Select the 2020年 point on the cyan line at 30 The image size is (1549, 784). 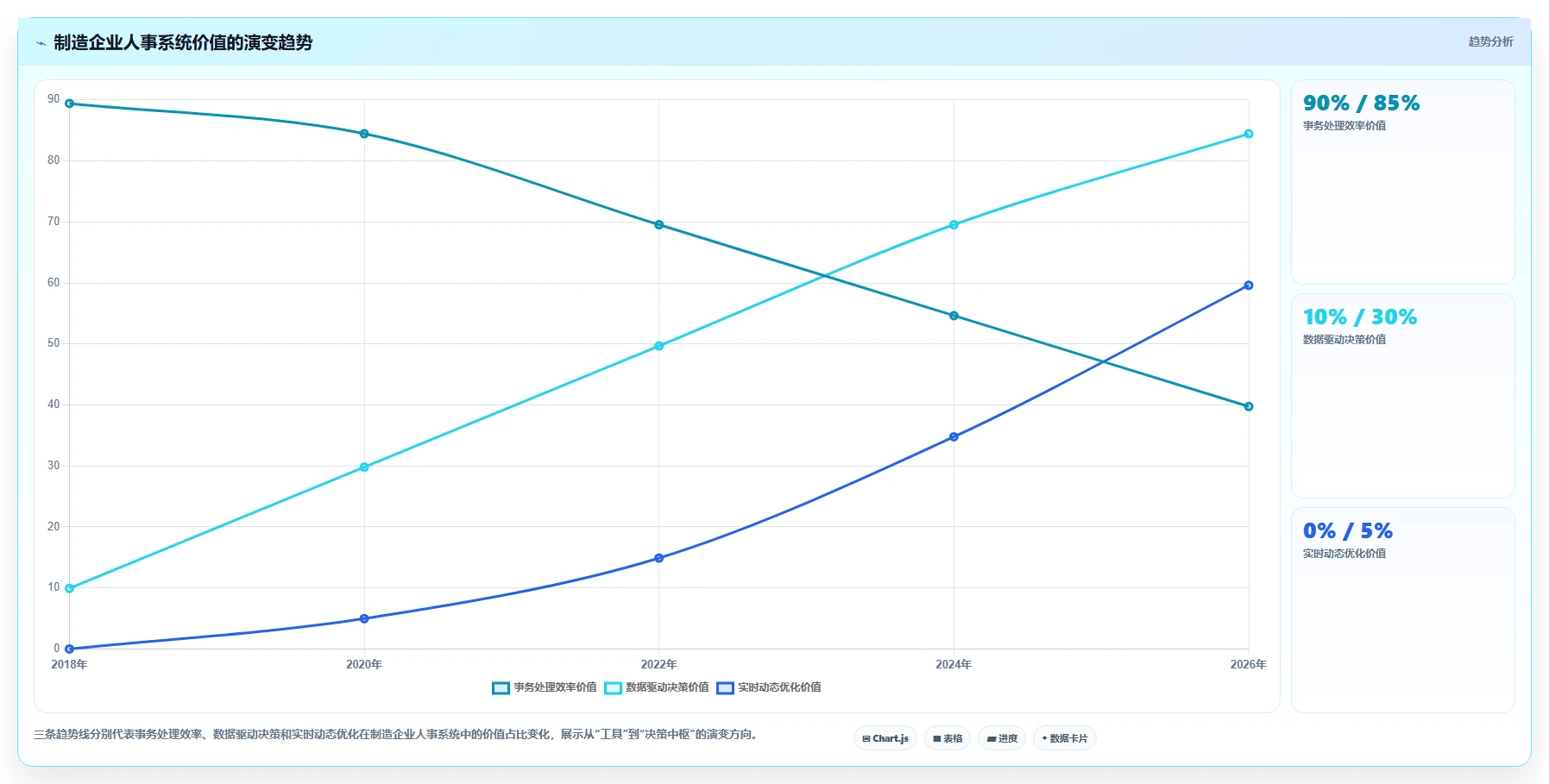364,467
